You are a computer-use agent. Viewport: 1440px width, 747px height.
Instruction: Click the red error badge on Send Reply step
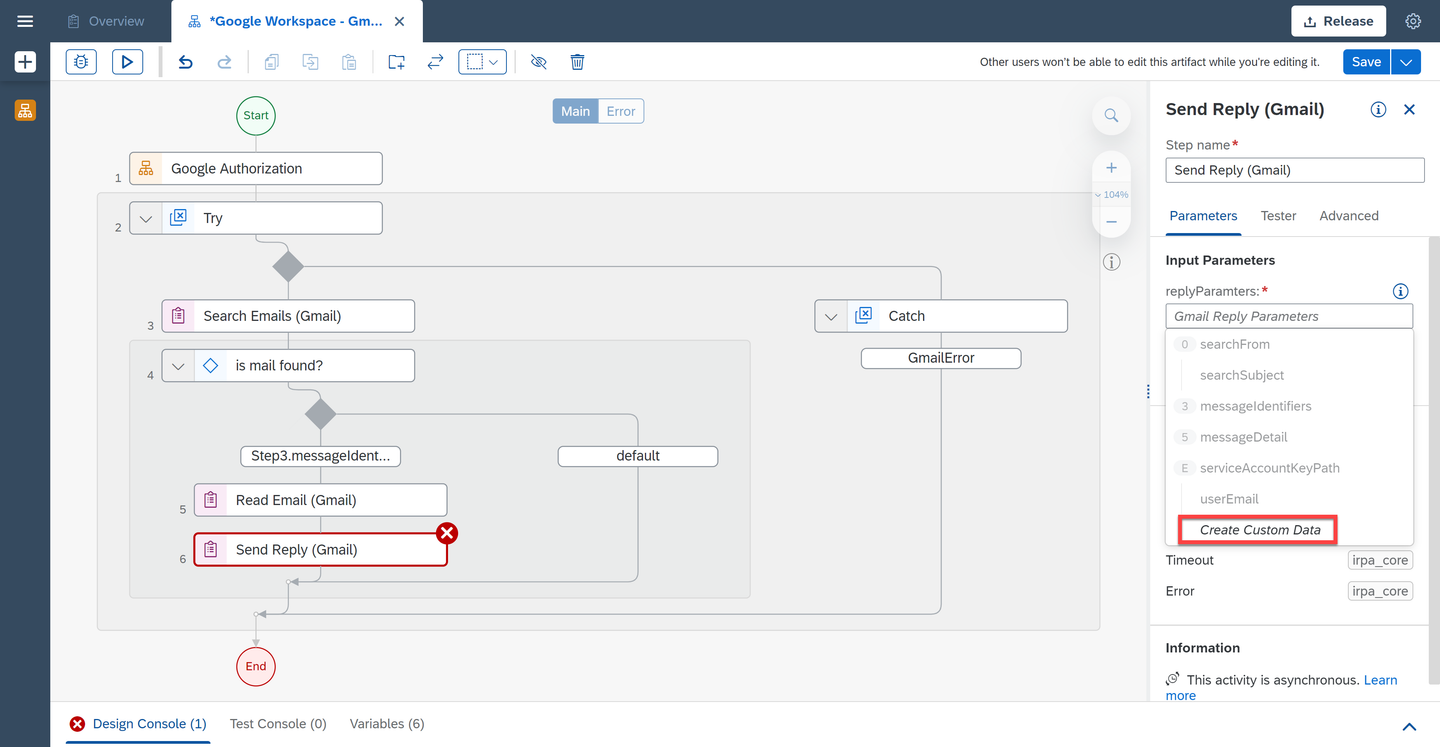447,533
